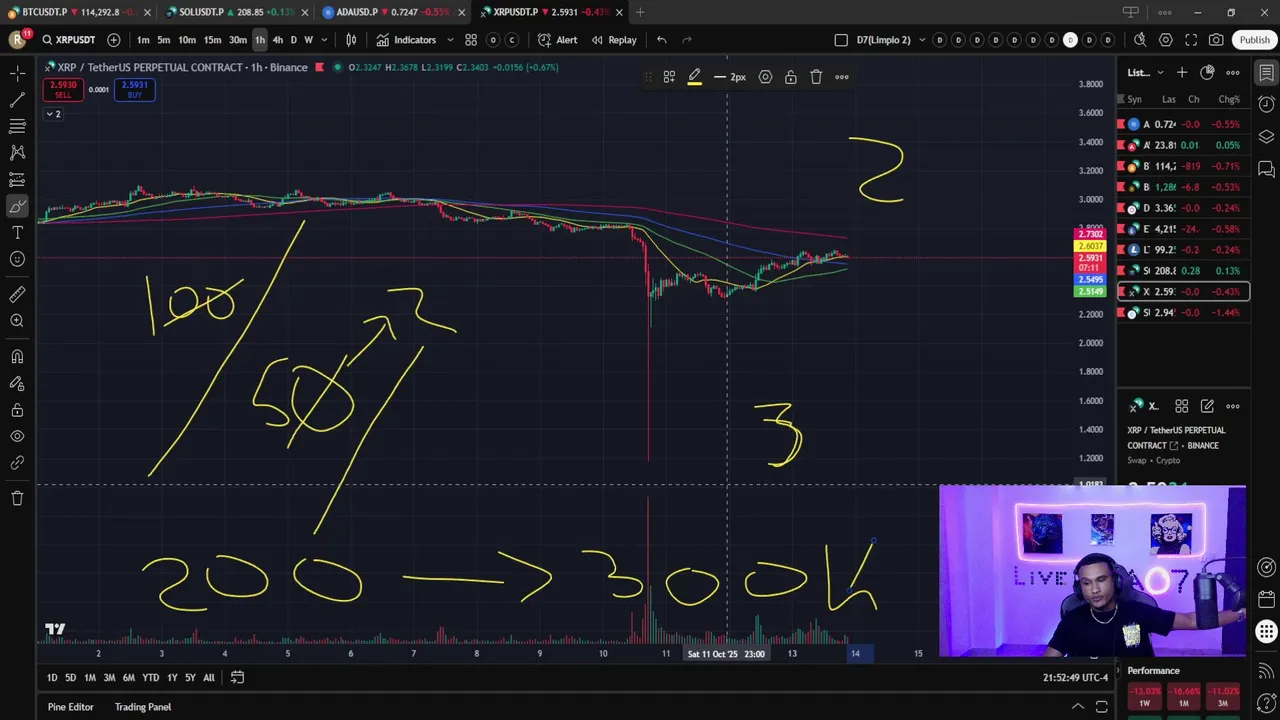This screenshot has height=720, width=1280.
Task: Open the forecasting and measurement tools
Action: pos(17,180)
